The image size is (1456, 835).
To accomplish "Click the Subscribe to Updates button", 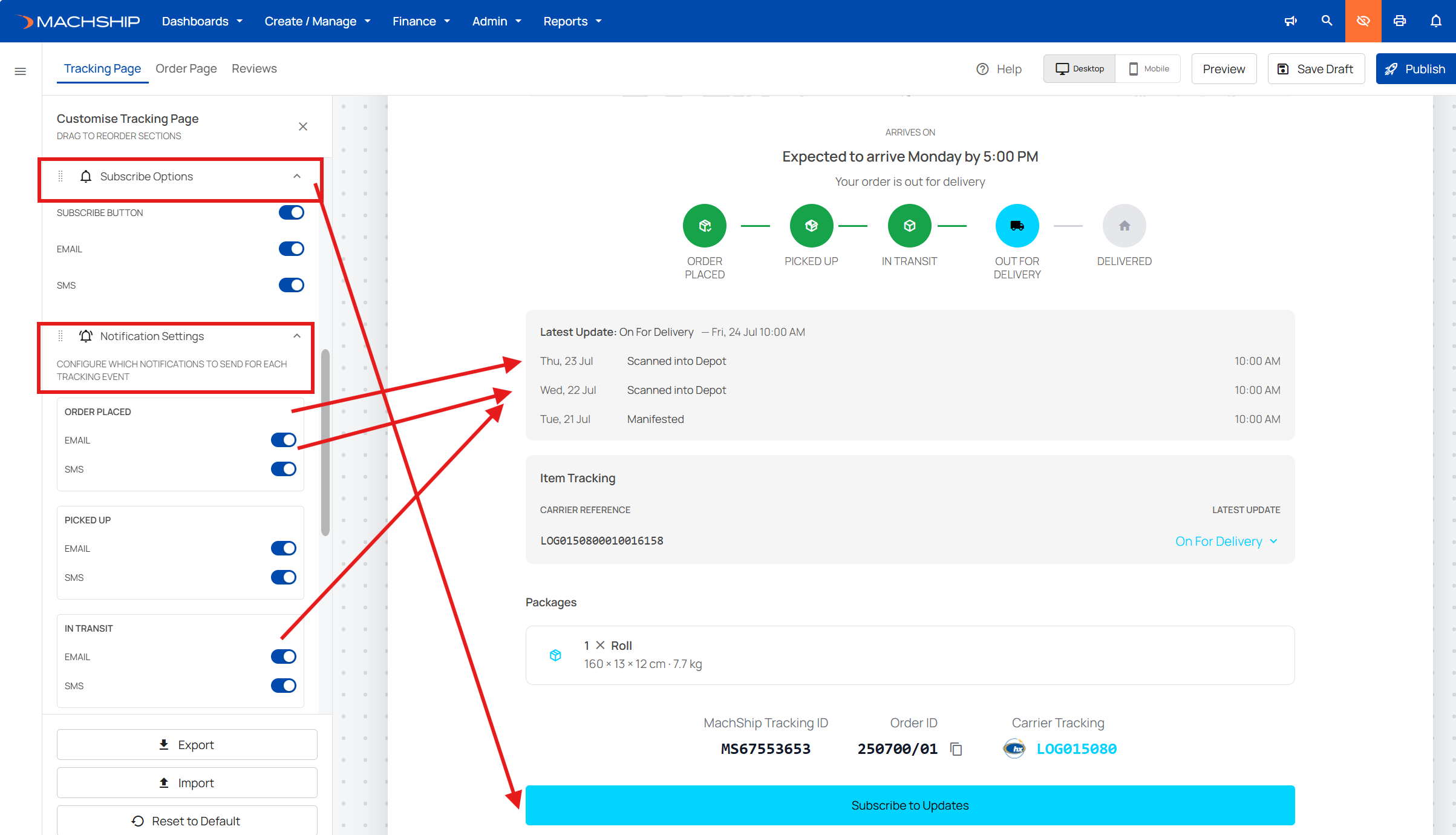I will point(910,805).
